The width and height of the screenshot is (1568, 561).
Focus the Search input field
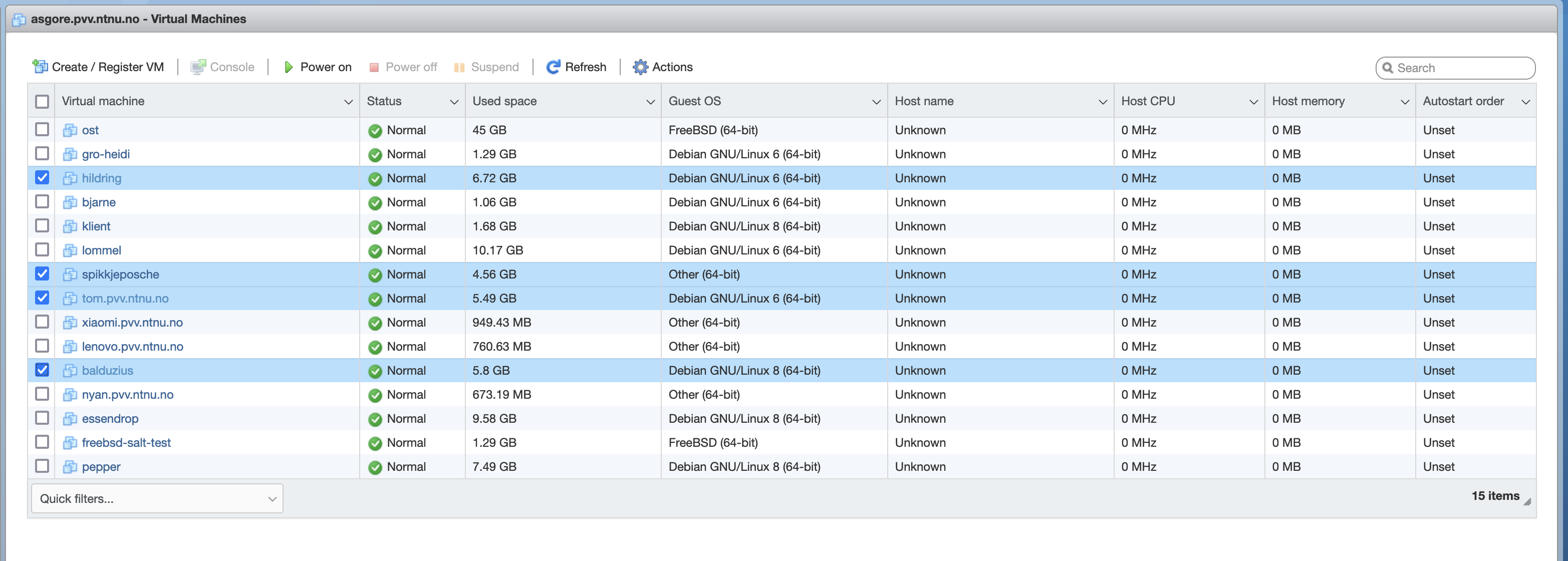(1461, 68)
